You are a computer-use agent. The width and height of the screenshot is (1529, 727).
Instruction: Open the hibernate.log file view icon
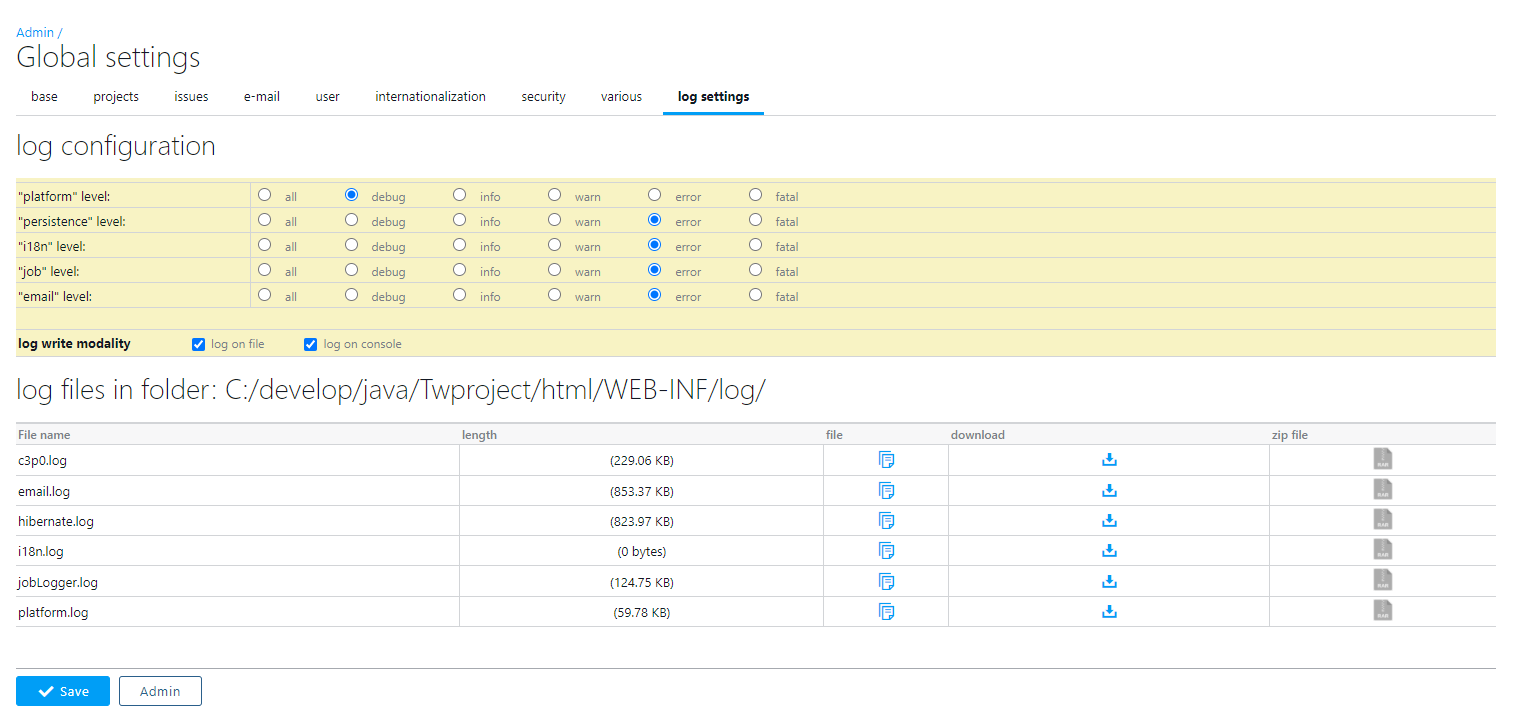coord(886,520)
